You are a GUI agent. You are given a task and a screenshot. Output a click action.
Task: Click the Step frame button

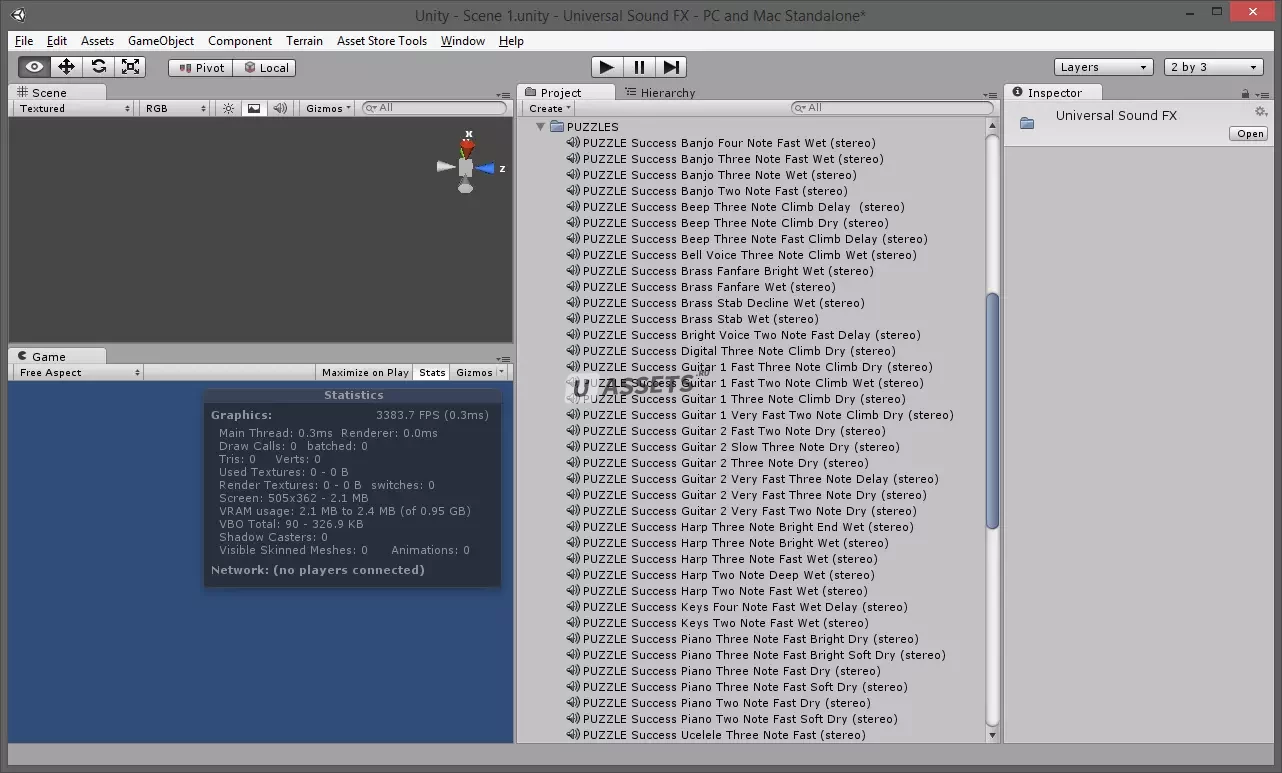[671, 67]
